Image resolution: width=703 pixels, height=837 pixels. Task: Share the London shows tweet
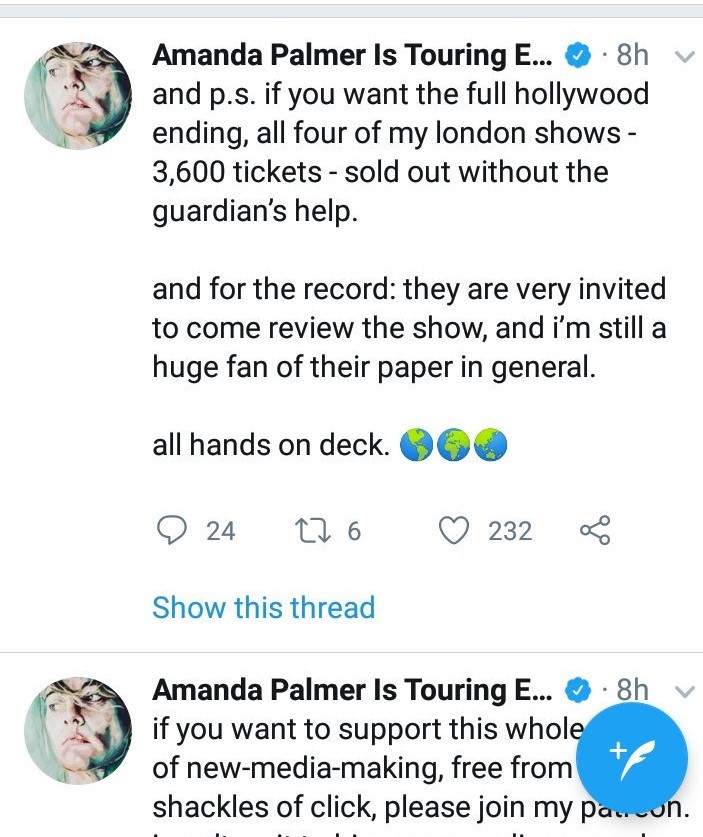pos(594,530)
